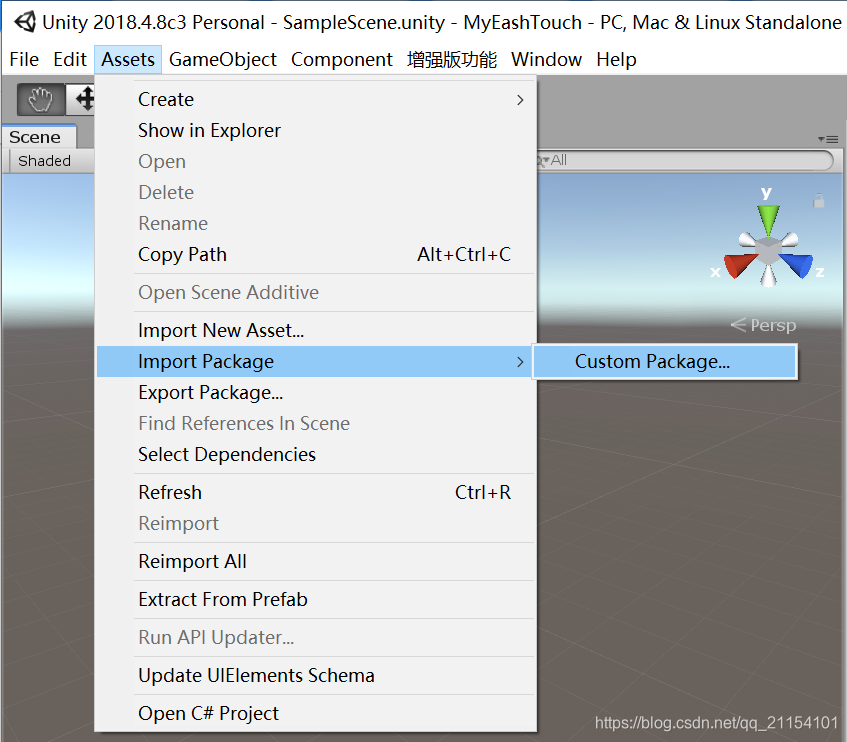Viewport: 847px width, 742px height.
Task: Select the Hand tool in the toolbar
Action: pyautogui.click(x=40, y=100)
